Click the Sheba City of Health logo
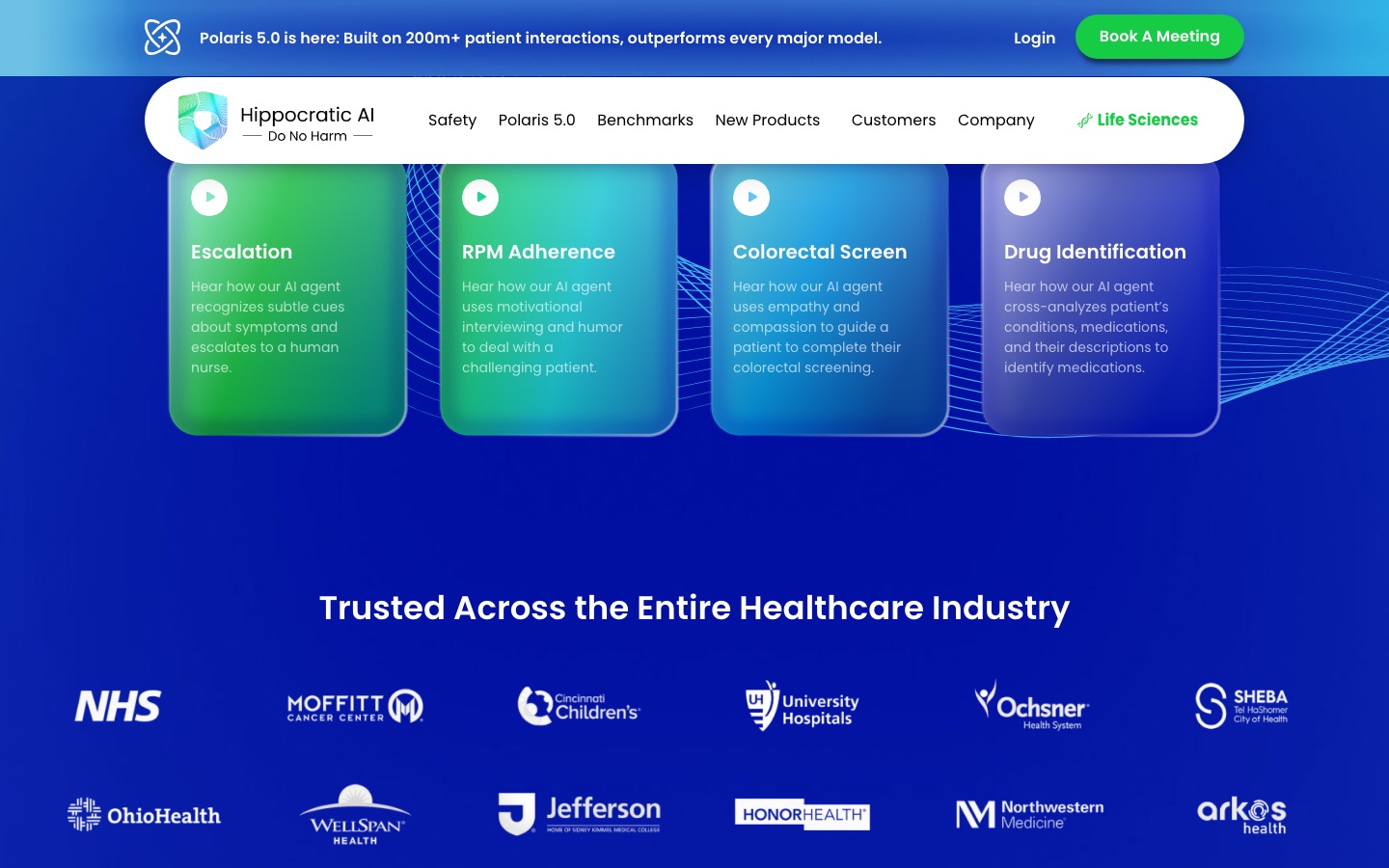1389x868 pixels. coord(1241,706)
